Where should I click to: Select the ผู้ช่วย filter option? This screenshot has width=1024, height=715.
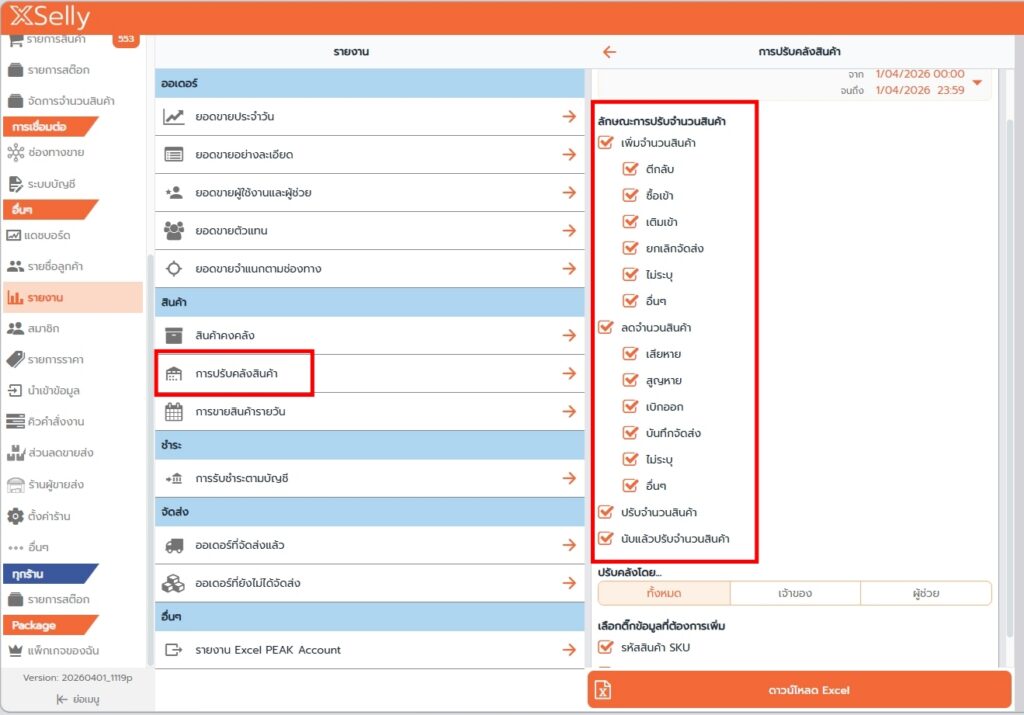pyautogui.click(x=925, y=593)
